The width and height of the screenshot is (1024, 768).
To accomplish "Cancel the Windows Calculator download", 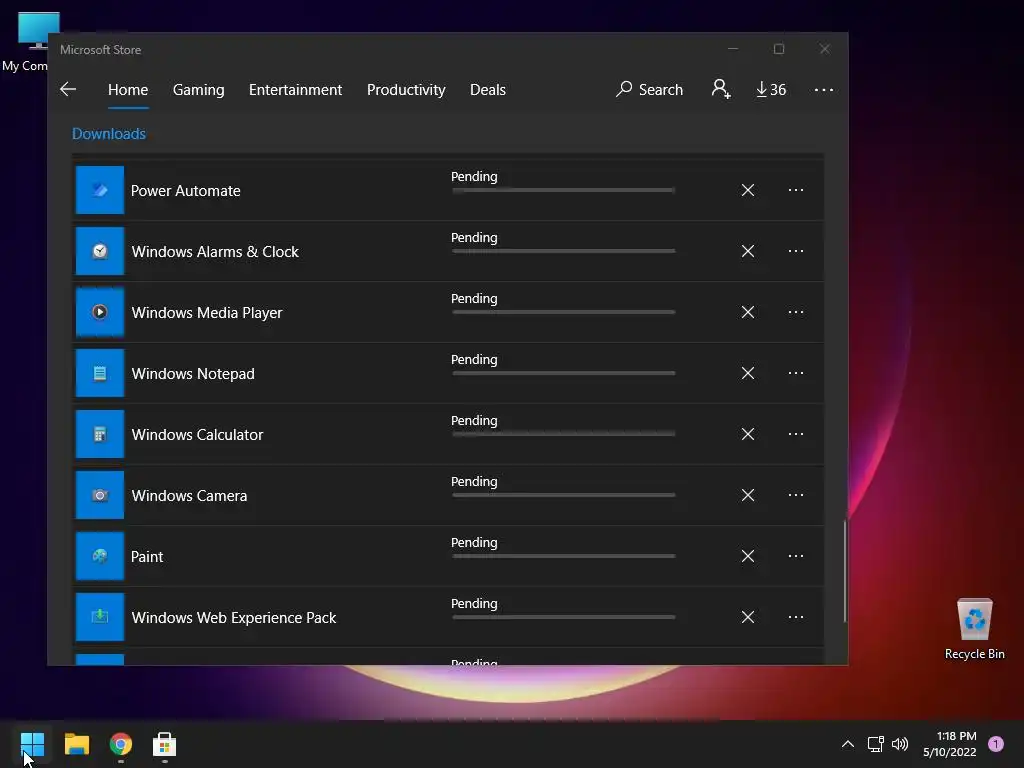I will tap(748, 434).
